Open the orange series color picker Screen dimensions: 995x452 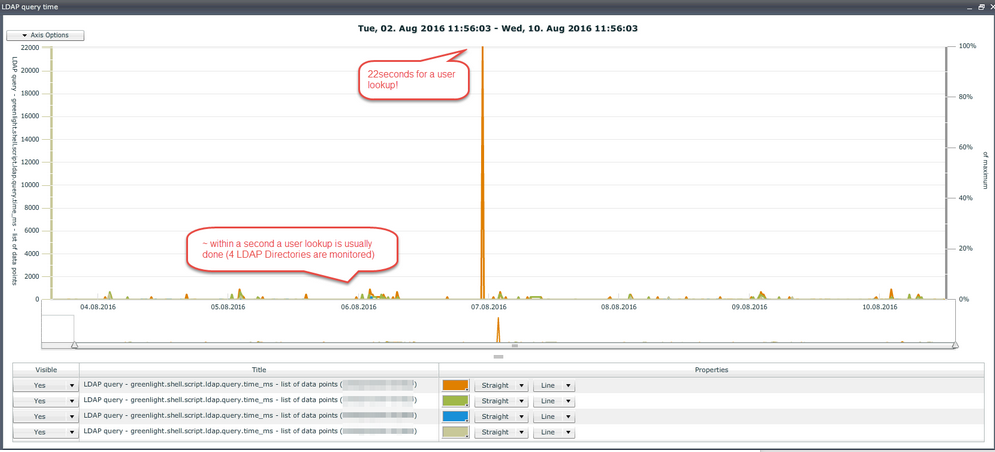click(456, 385)
